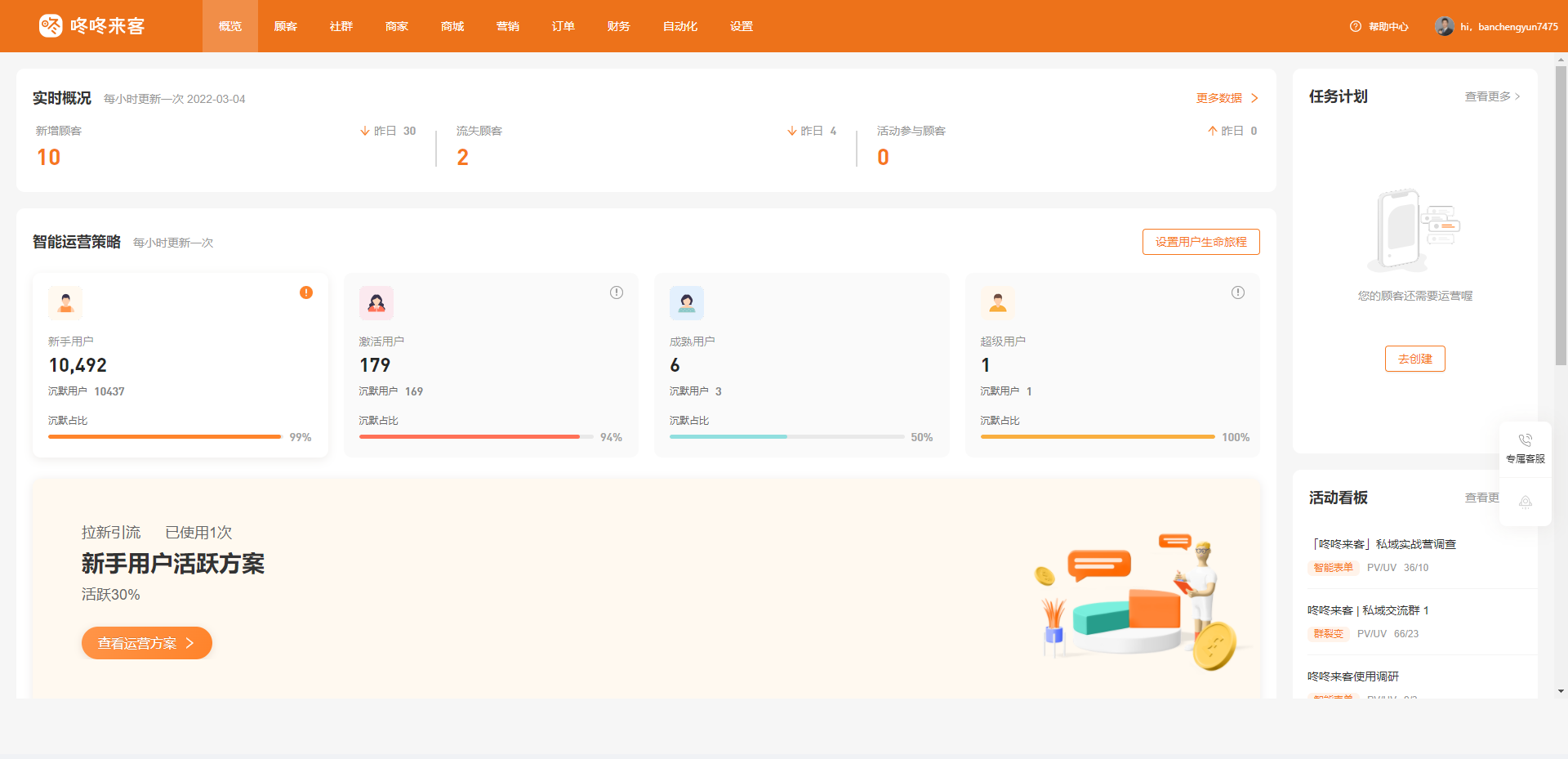
Task: Click the notification bell icon below 专属客服
Action: (1526, 502)
